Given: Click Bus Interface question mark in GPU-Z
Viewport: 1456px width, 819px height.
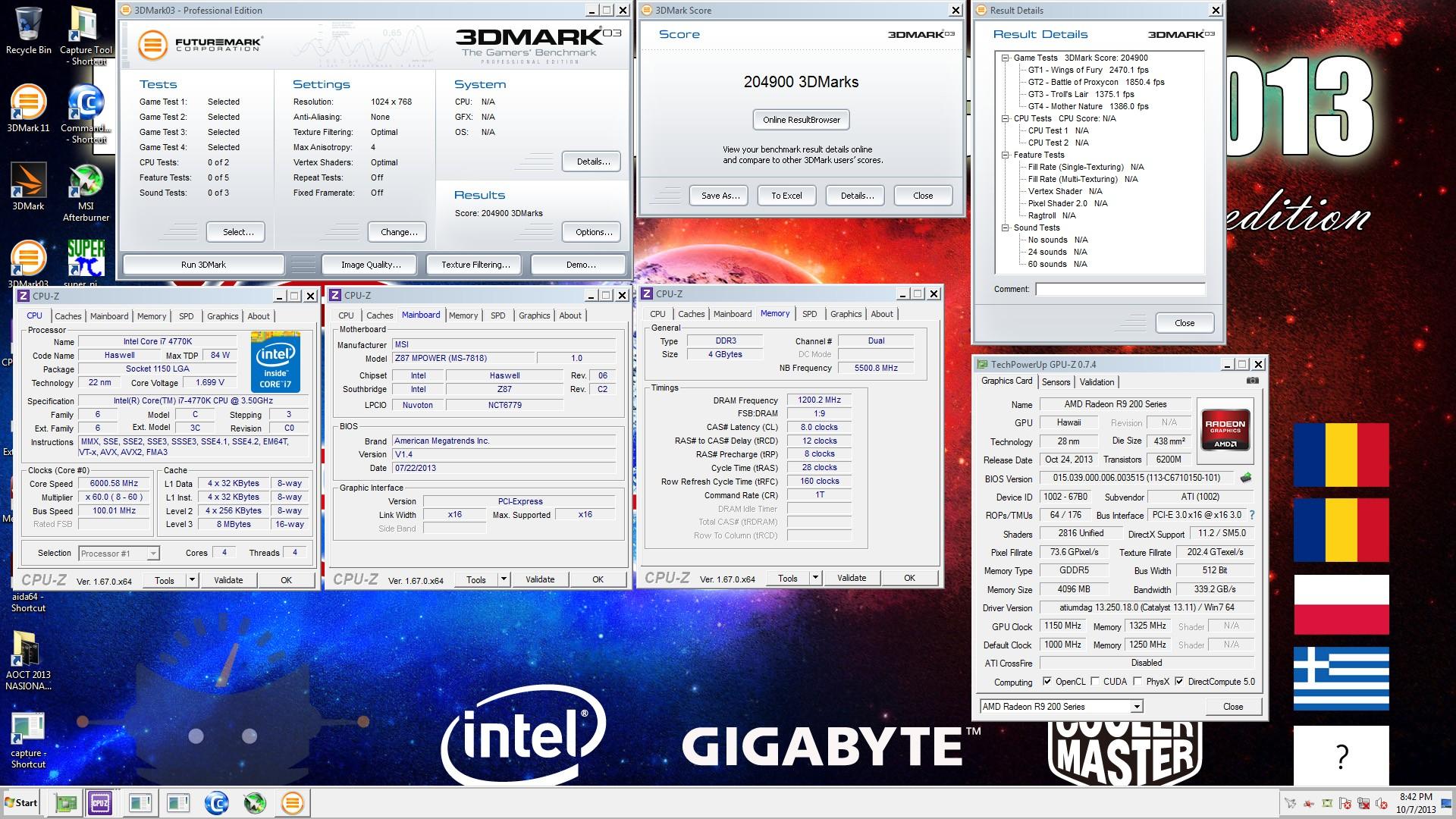Looking at the screenshot, I should pos(1252,515).
